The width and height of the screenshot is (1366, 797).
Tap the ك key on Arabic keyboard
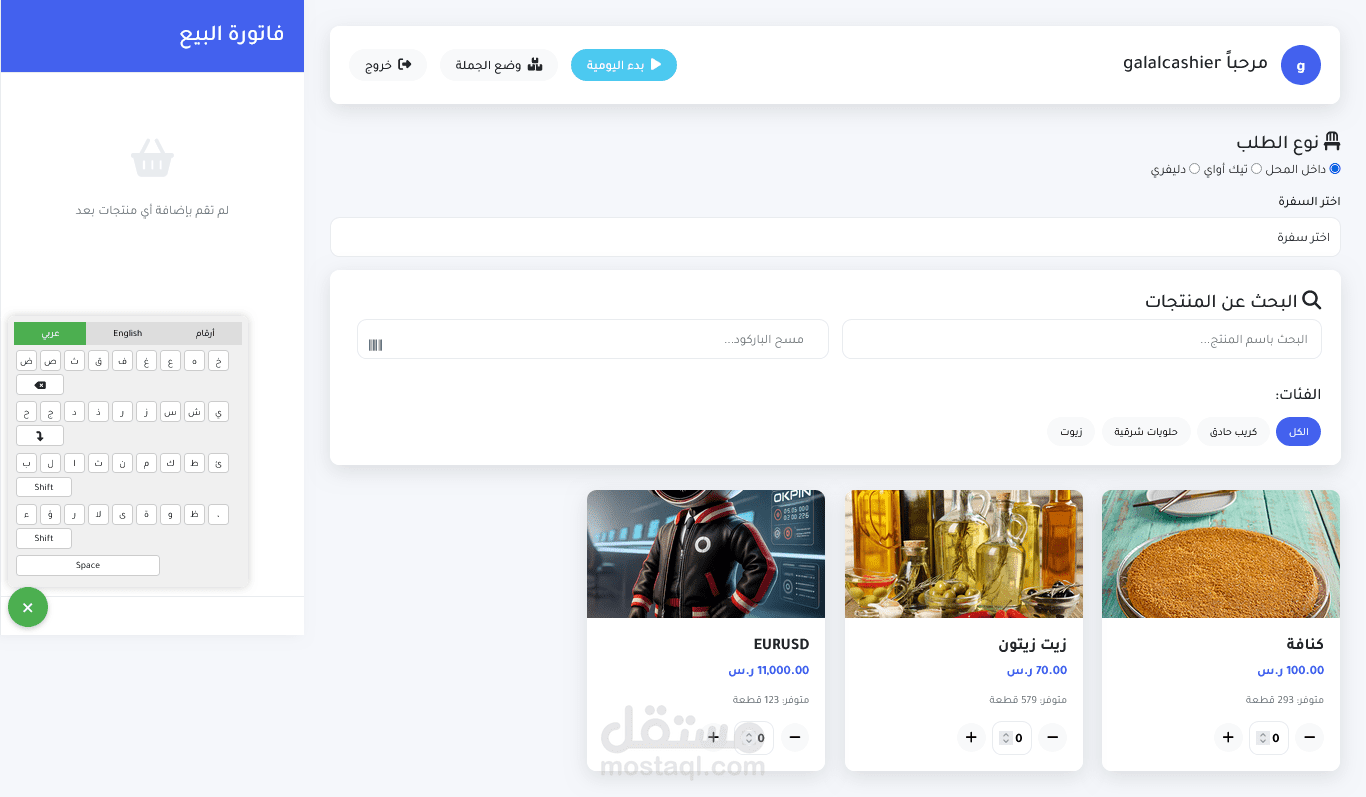(170, 463)
